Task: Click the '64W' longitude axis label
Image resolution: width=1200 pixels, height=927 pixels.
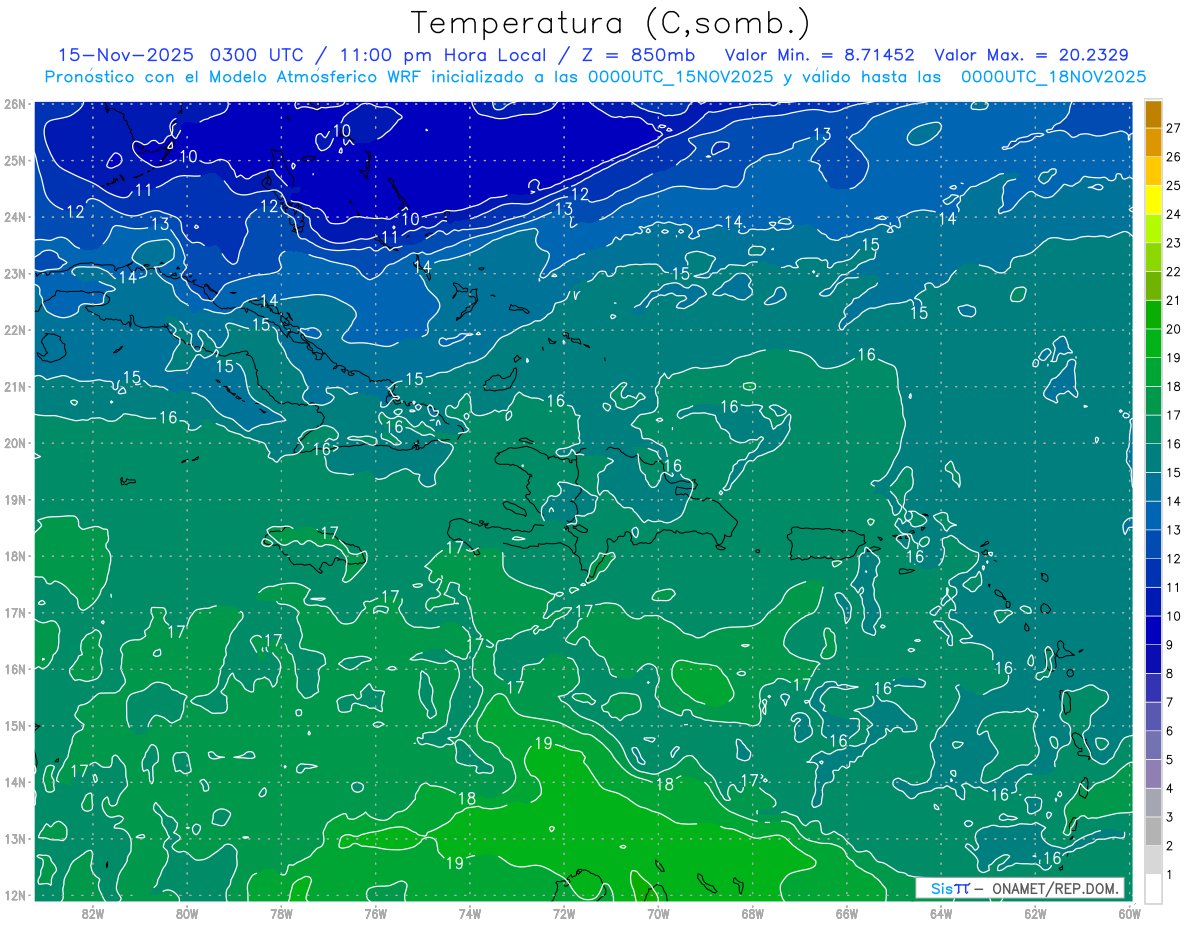Action: pyautogui.click(x=941, y=914)
